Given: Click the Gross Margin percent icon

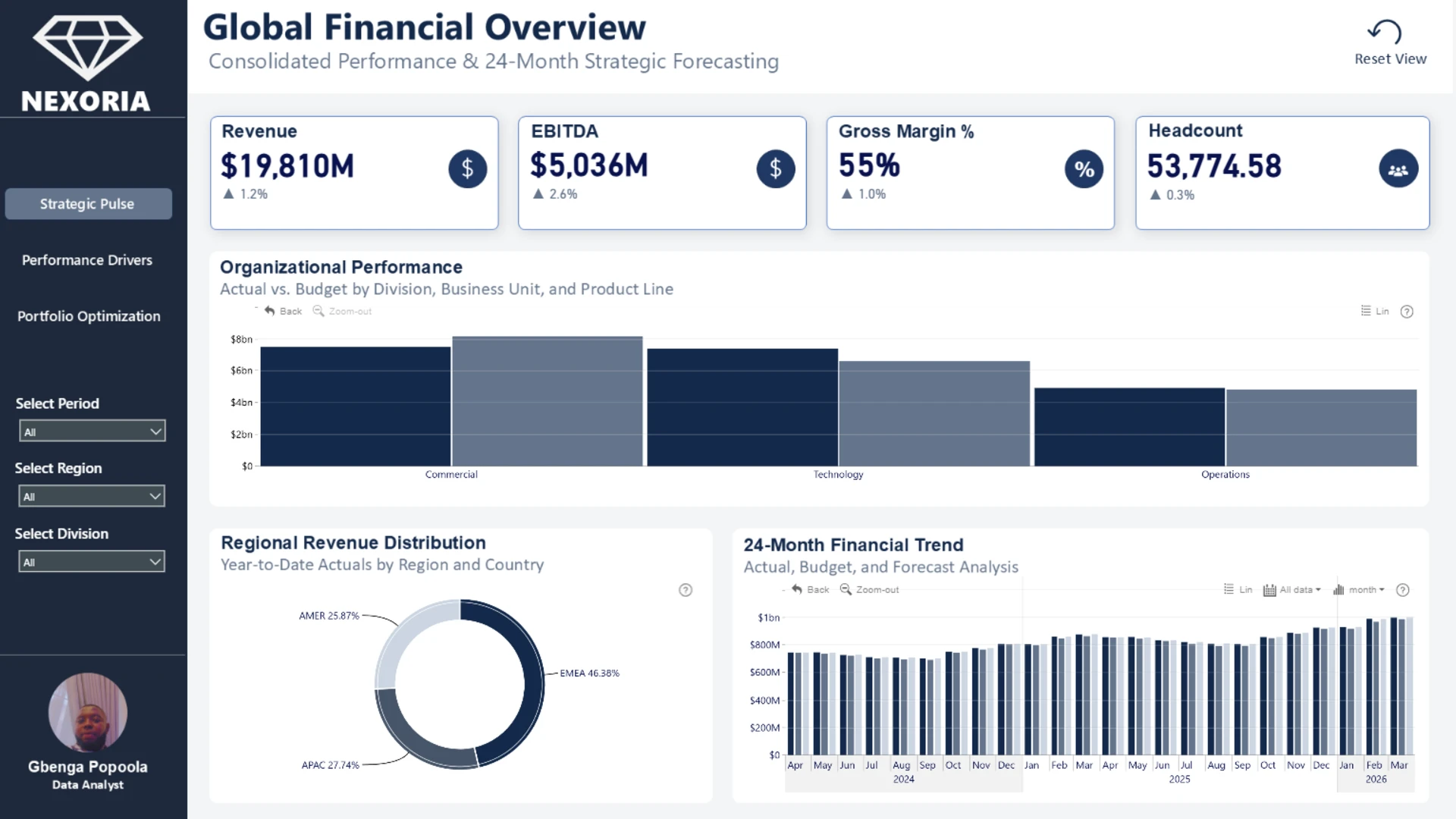Looking at the screenshot, I should (1084, 169).
